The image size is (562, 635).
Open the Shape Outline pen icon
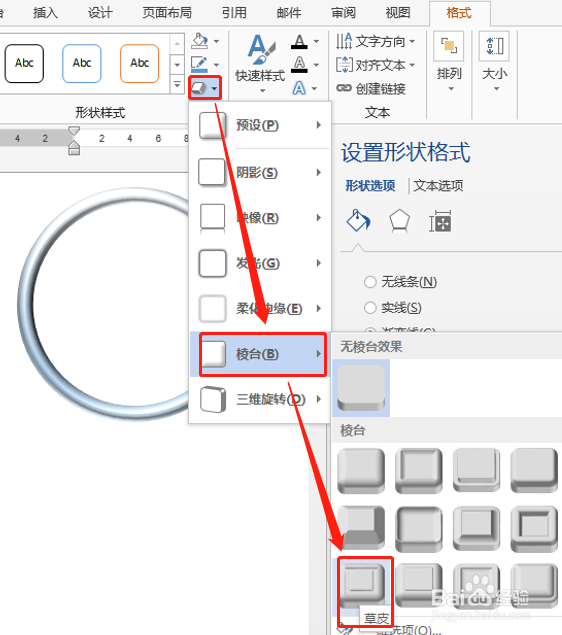coord(199,64)
